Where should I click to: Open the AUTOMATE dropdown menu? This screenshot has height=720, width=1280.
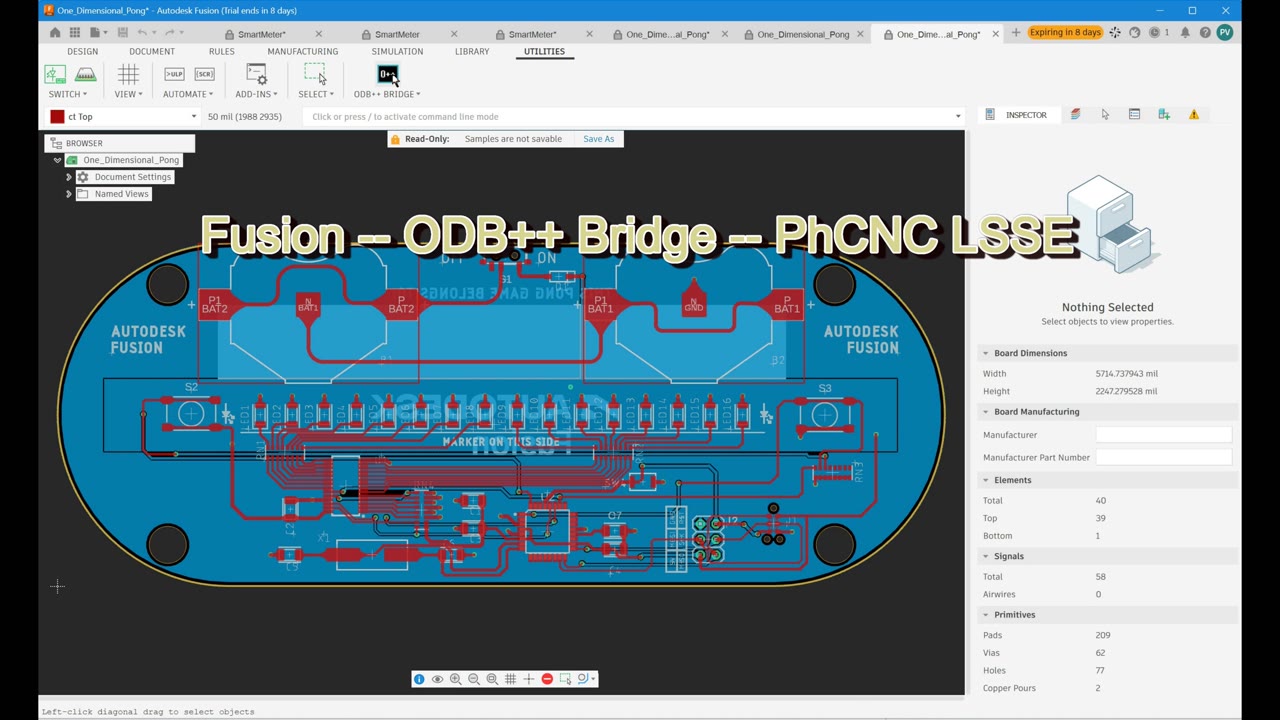coord(188,94)
